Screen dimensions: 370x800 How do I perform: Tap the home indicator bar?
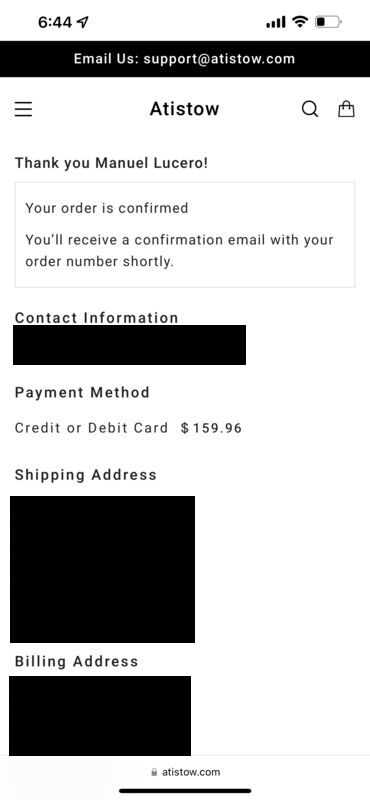pyautogui.click(x=185, y=791)
